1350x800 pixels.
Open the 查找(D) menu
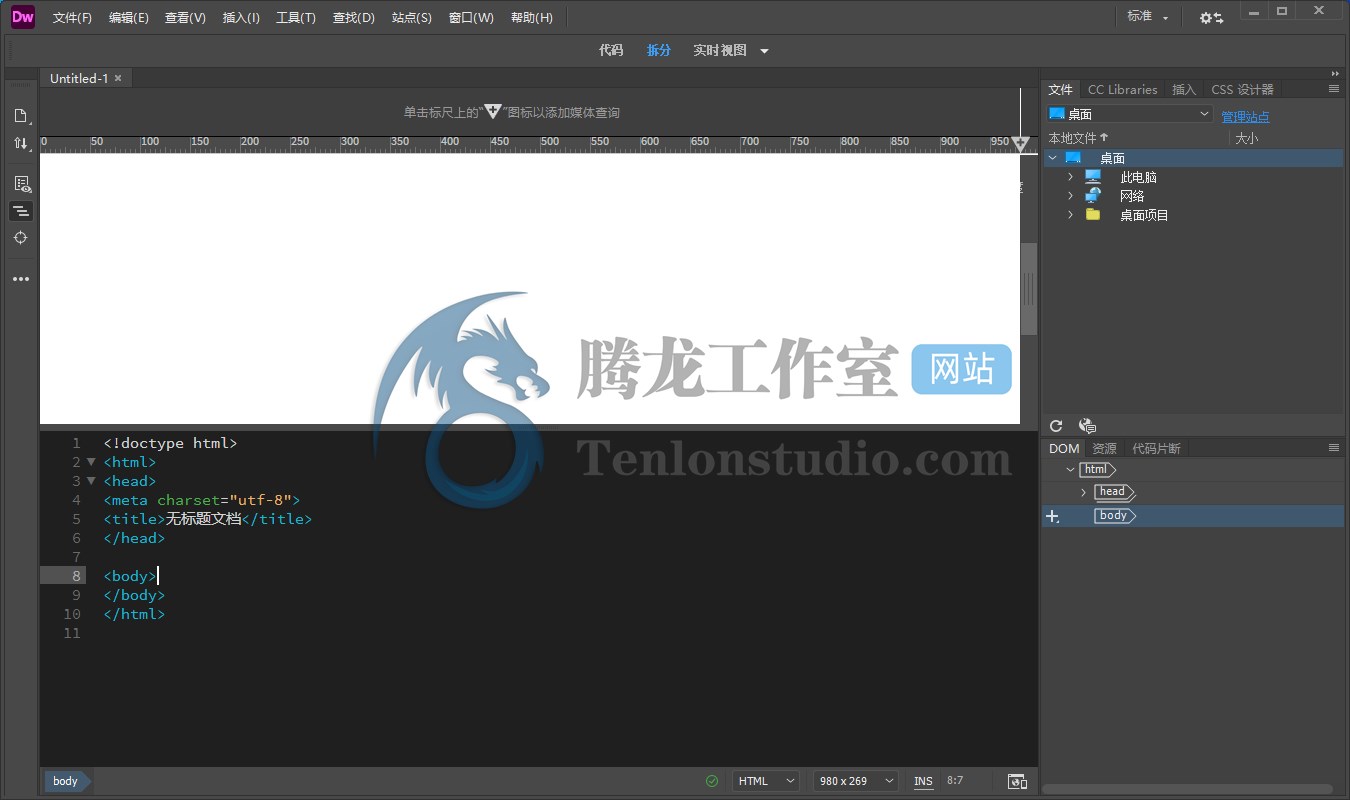coord(353,18)
